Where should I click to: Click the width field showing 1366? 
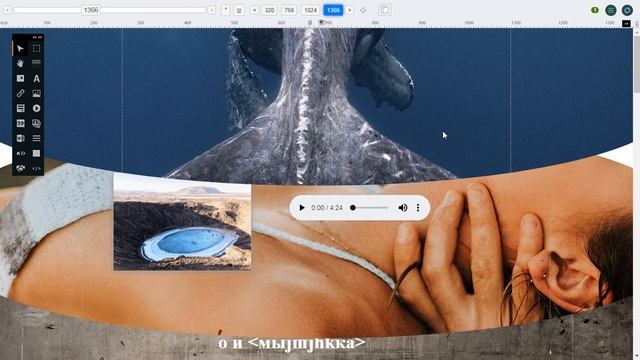pos(91,10)
